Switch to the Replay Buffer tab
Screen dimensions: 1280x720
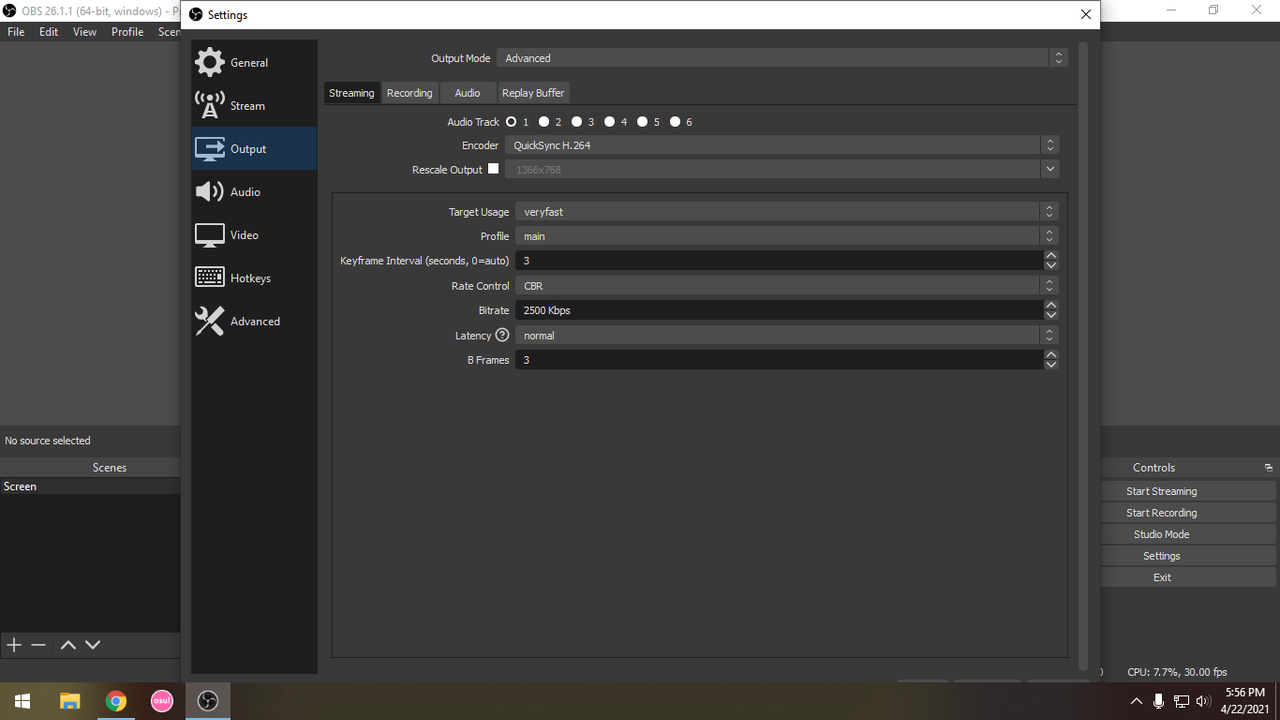(x=533, y=93)
